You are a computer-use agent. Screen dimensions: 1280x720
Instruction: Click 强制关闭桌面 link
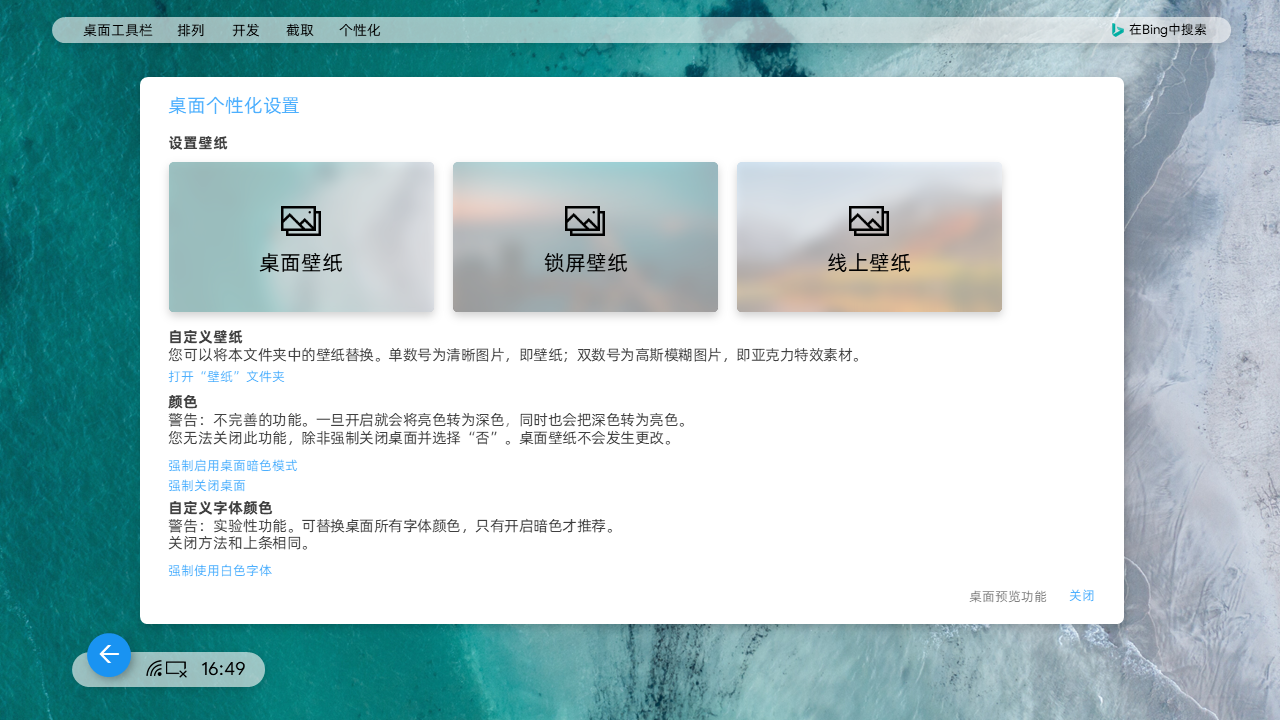pos(207,486)
